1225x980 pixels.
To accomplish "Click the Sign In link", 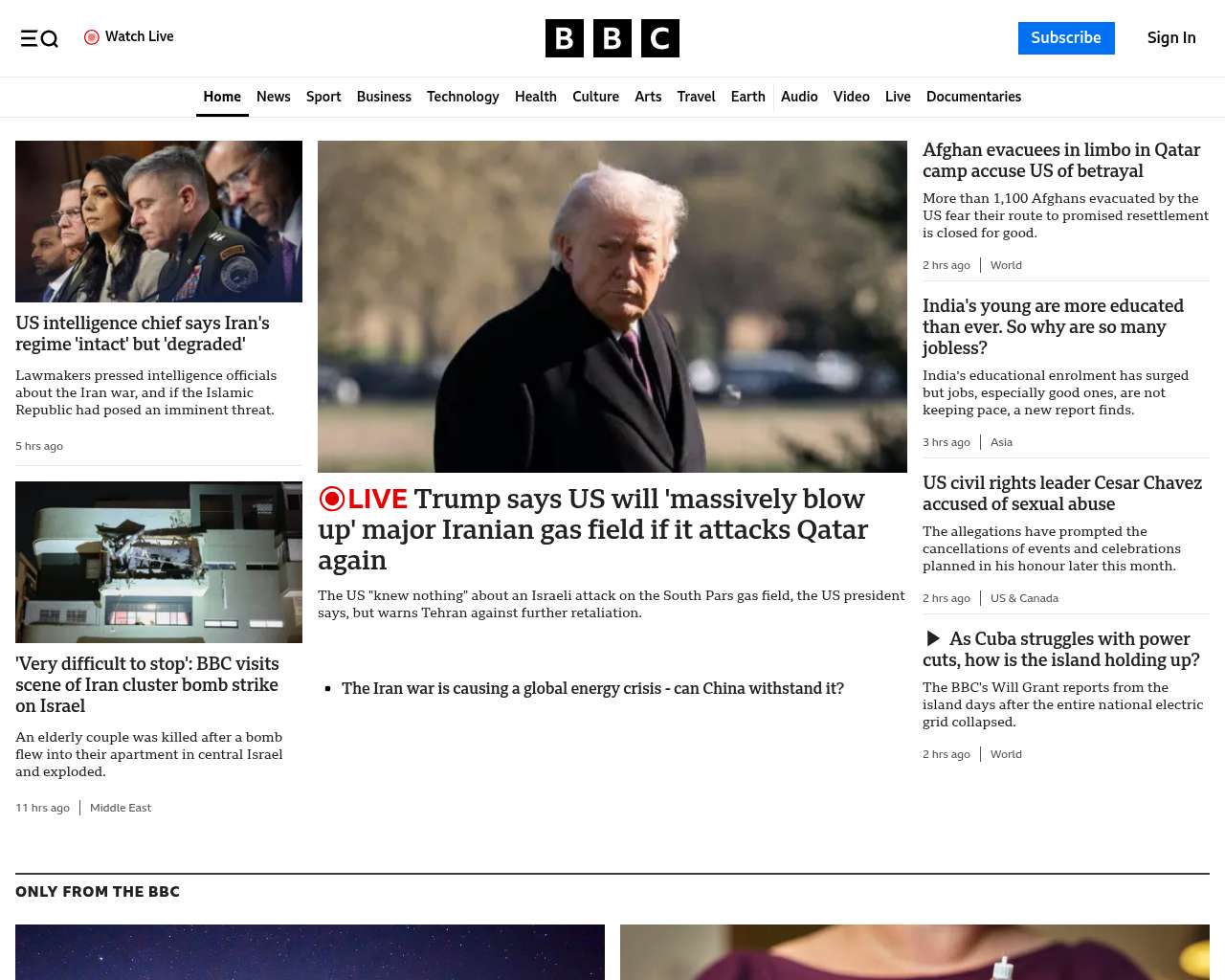I will click(1171, 38).
